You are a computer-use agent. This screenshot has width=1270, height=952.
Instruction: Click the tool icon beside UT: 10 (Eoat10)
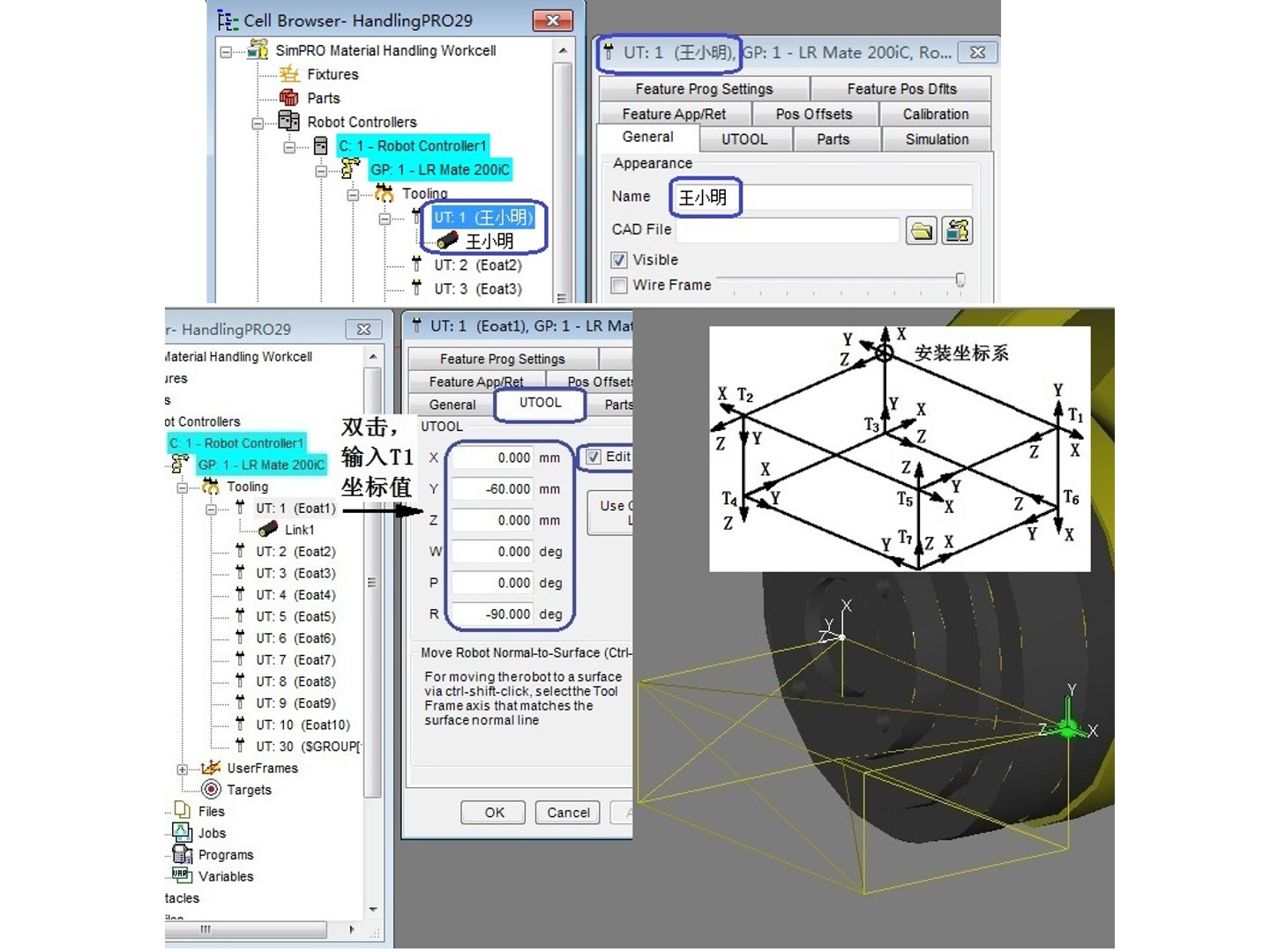coord(240,724)
